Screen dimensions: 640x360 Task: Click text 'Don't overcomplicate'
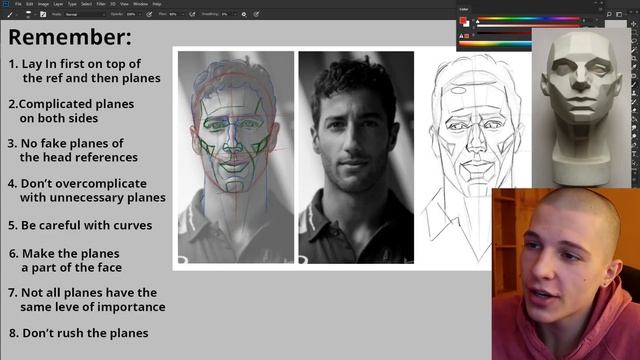[x=83, y=184]
